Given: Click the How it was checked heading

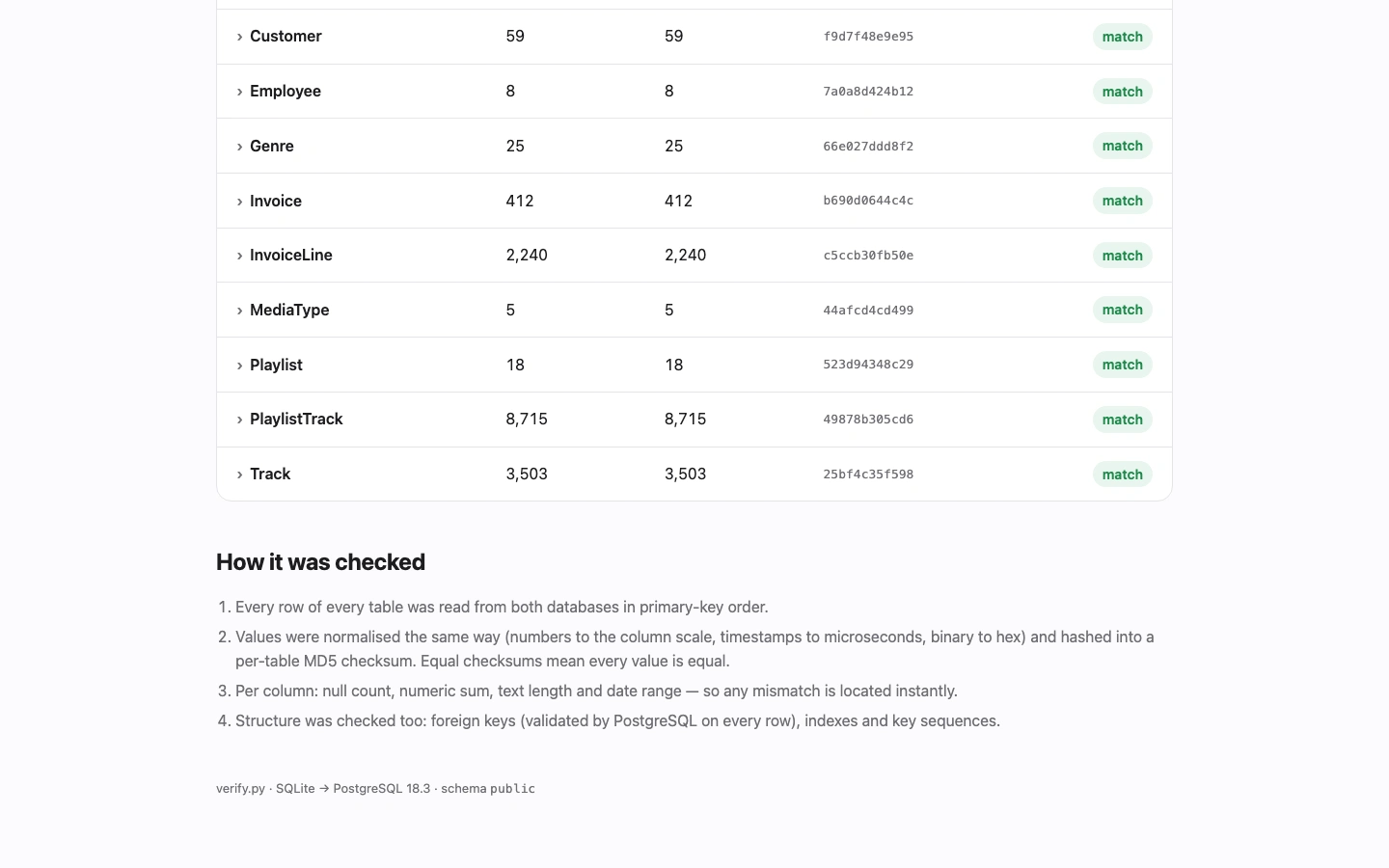Looking at the screenshot, I should pos(320,562).
